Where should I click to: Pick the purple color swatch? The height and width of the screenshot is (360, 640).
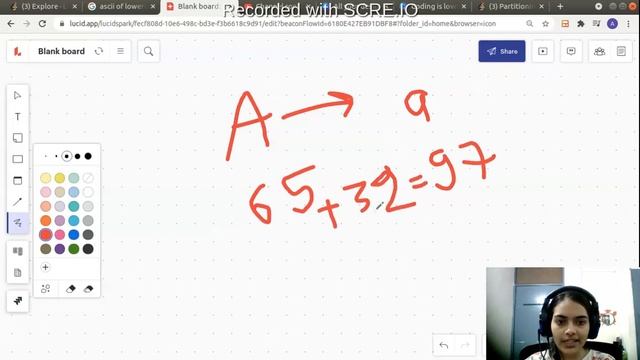[60, 249]
